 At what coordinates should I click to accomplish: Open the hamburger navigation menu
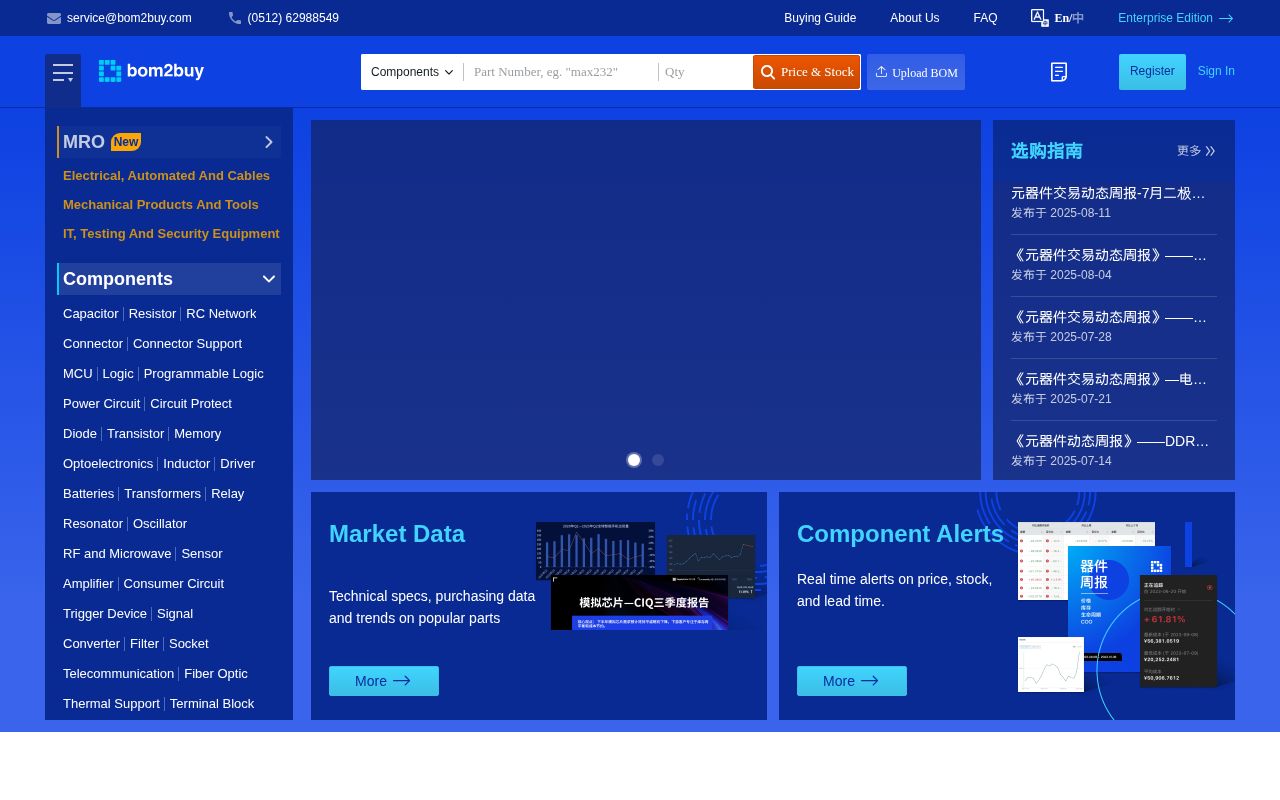click(x=63, y=72)
